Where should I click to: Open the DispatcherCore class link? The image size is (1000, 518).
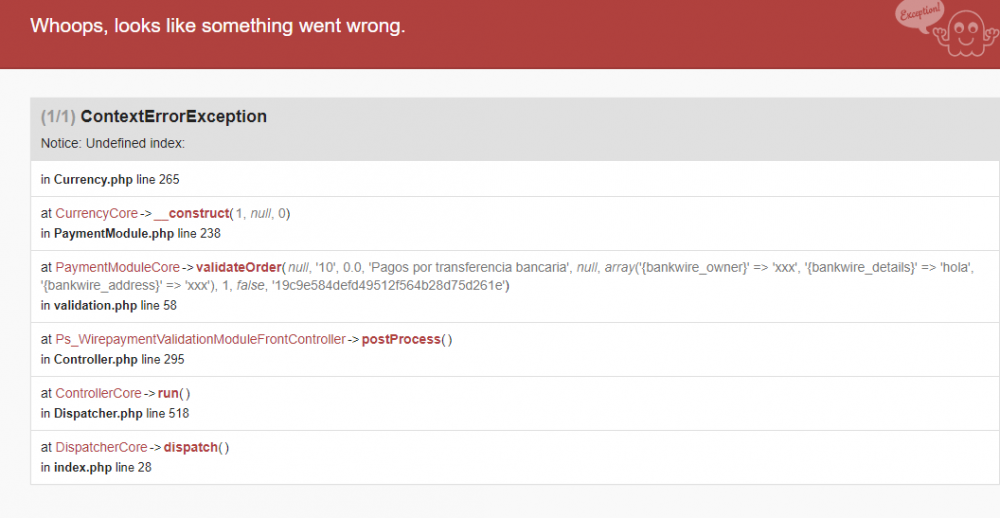101,447
